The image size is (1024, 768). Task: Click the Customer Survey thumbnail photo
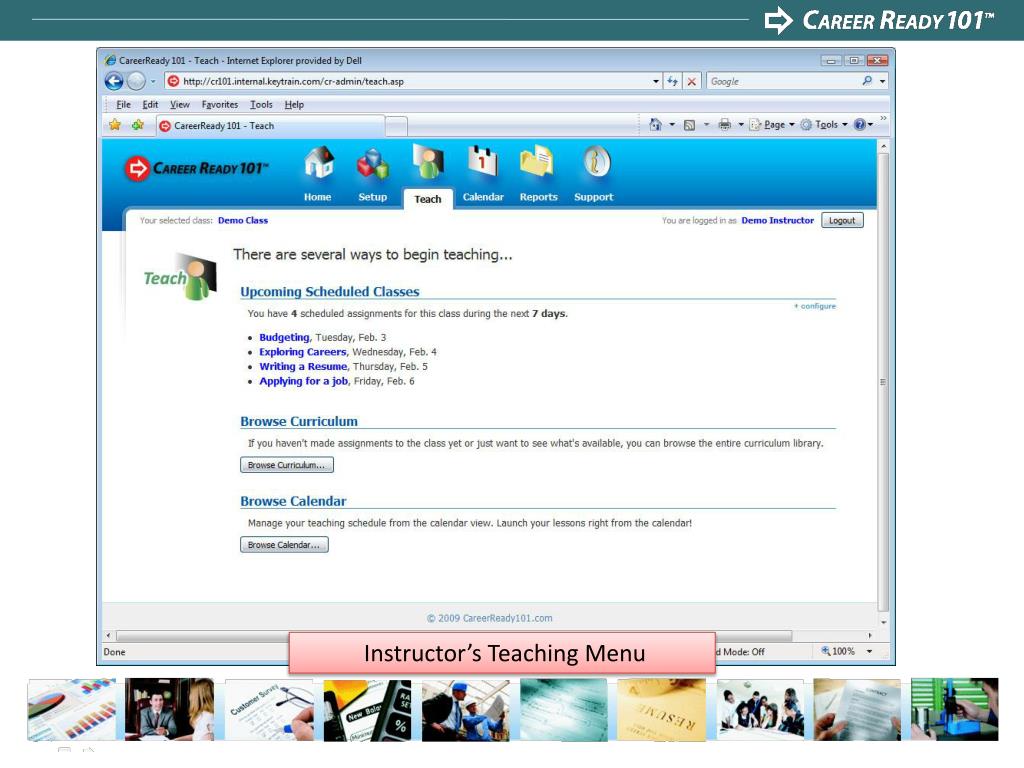point(269,709)
